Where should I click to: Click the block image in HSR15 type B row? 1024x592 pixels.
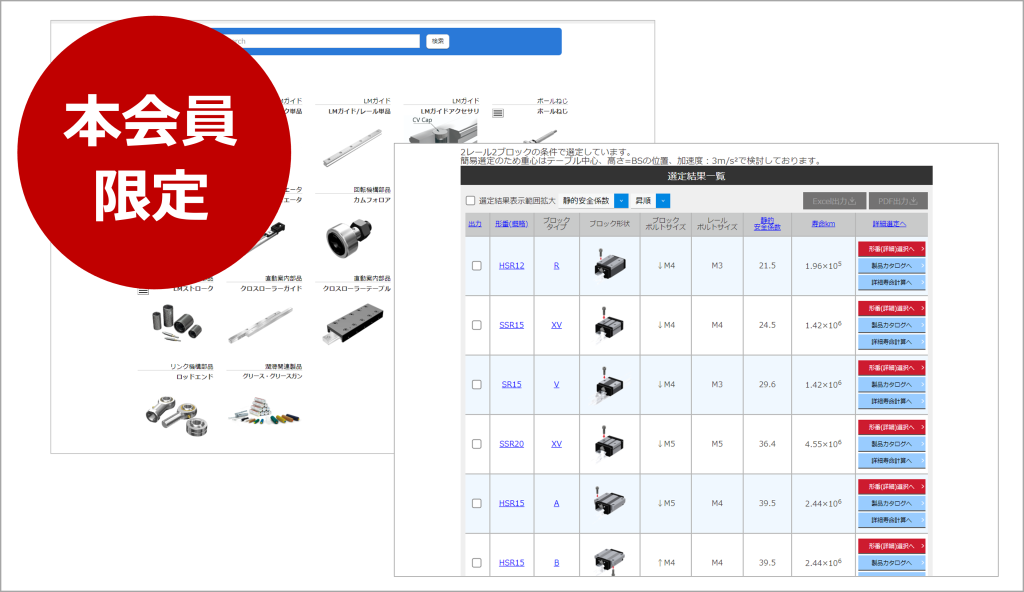pyautogui.click(x=609, y=561)
